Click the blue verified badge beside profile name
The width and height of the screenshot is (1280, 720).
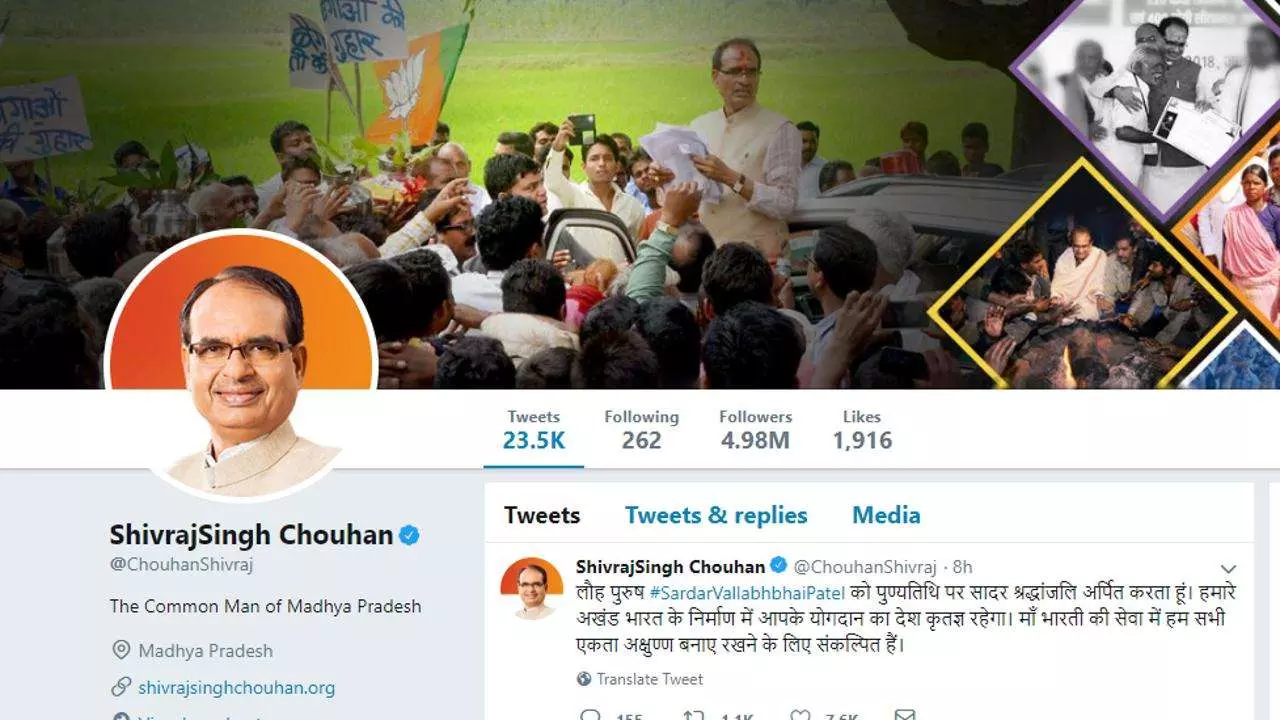(x=409, y=535)
